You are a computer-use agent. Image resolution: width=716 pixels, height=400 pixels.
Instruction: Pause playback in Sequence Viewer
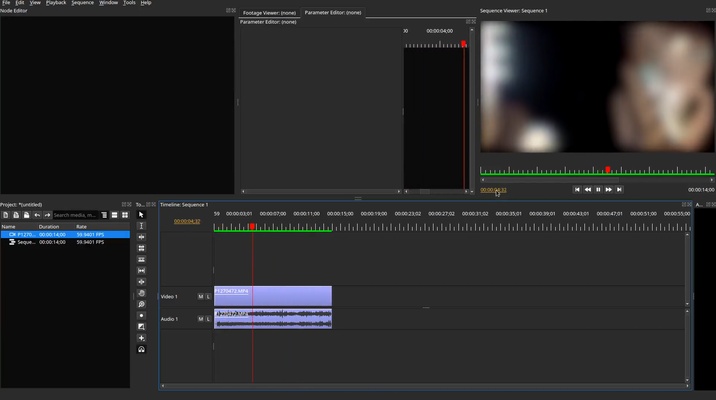[598, 189]
